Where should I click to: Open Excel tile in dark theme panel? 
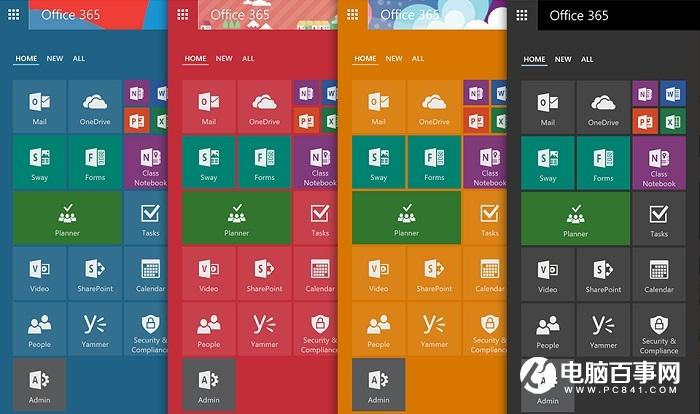(x=673, y=121)
